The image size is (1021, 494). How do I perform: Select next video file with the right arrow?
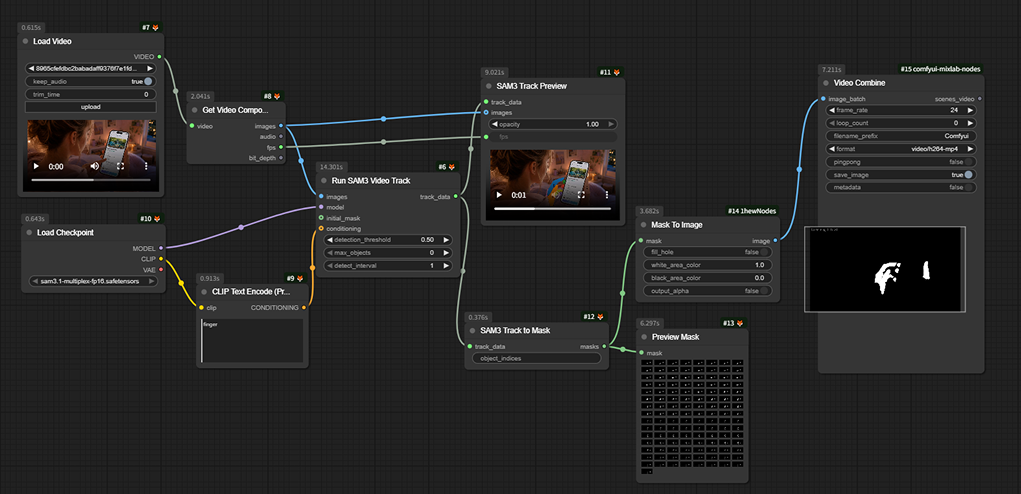150,68
